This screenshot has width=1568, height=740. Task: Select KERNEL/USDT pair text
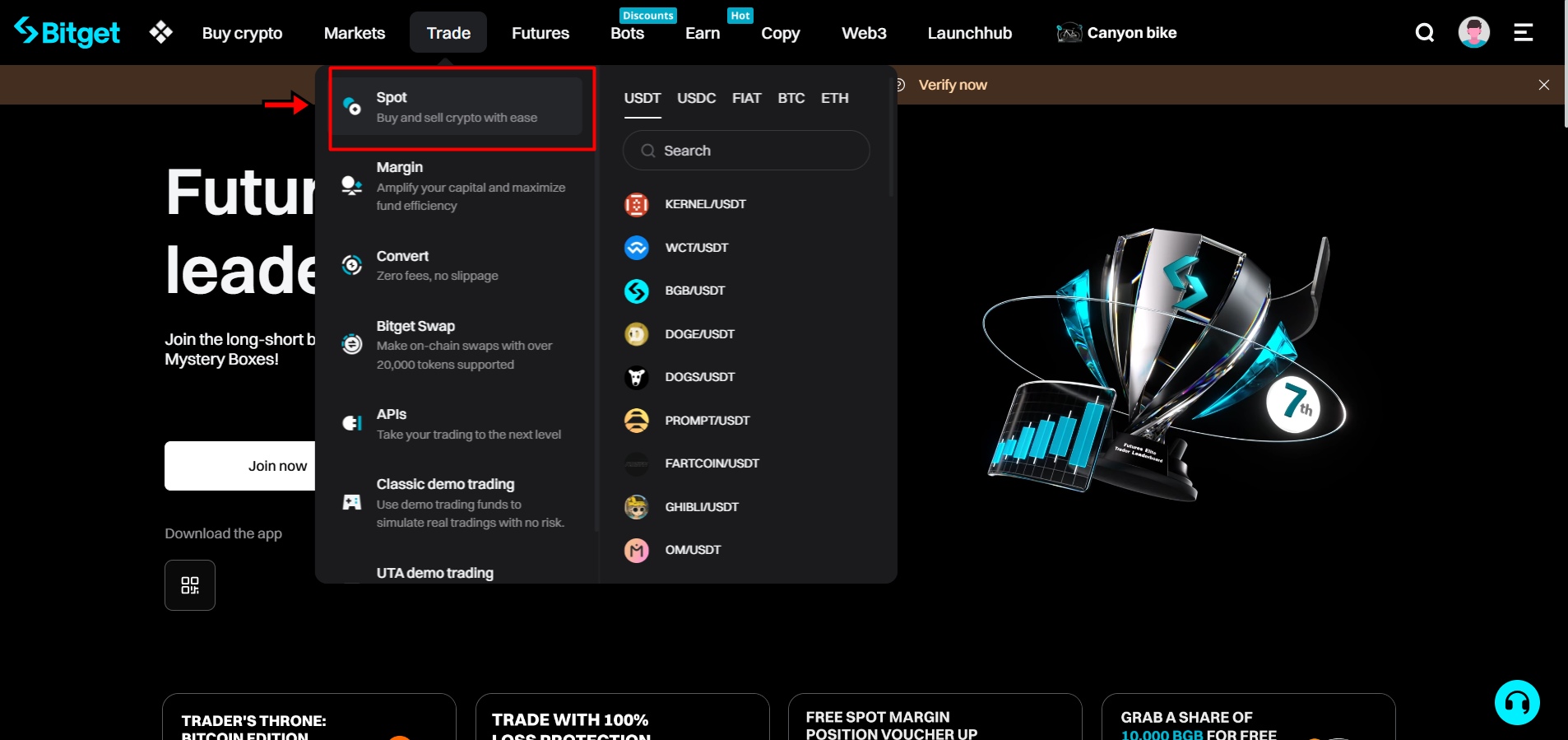(706, 204)
